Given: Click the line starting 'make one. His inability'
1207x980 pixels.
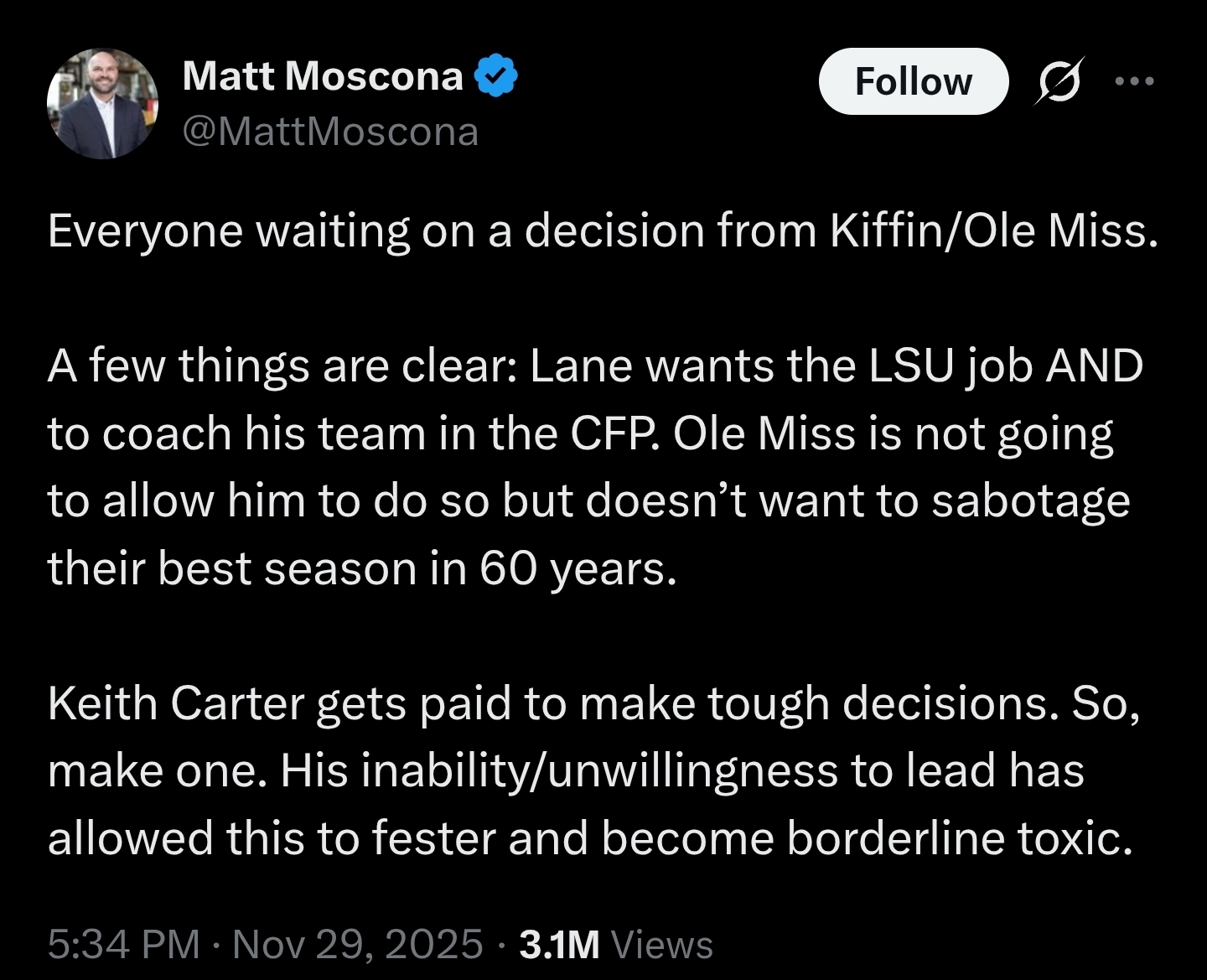Looking at the screenshot, I should [x=567, y=771].
